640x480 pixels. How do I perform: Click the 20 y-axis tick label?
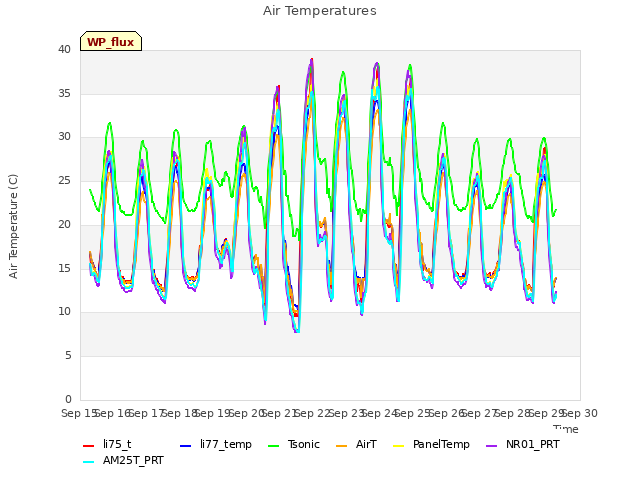pyautogui.click(x=64, y=224)
